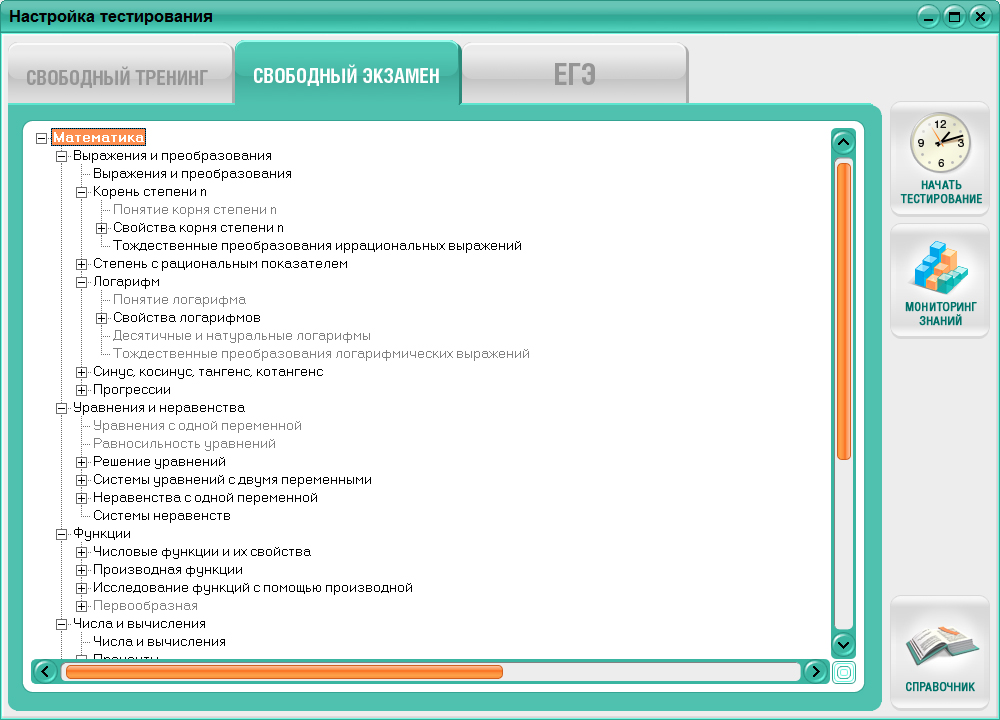This screenshot has height=720, width=1000.
Task: Select Уравнения и неравенства tree item
Action: coord(159,408)
